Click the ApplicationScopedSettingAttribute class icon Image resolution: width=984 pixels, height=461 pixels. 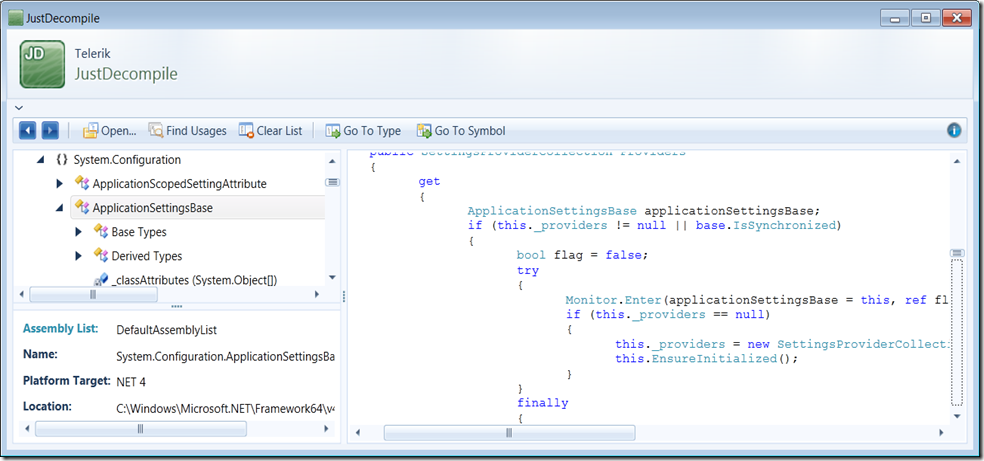tap(82, 183)
